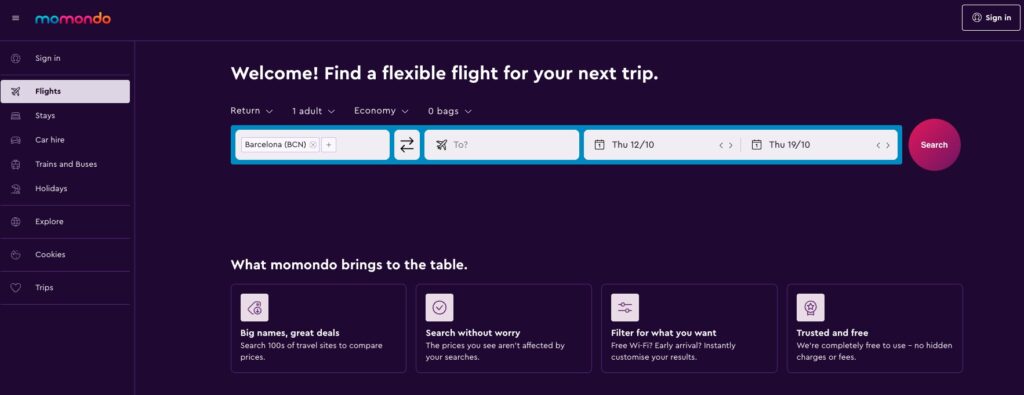Swap origin and destination airports
Screen dimensions: 1024x395
tap(407, 145)
